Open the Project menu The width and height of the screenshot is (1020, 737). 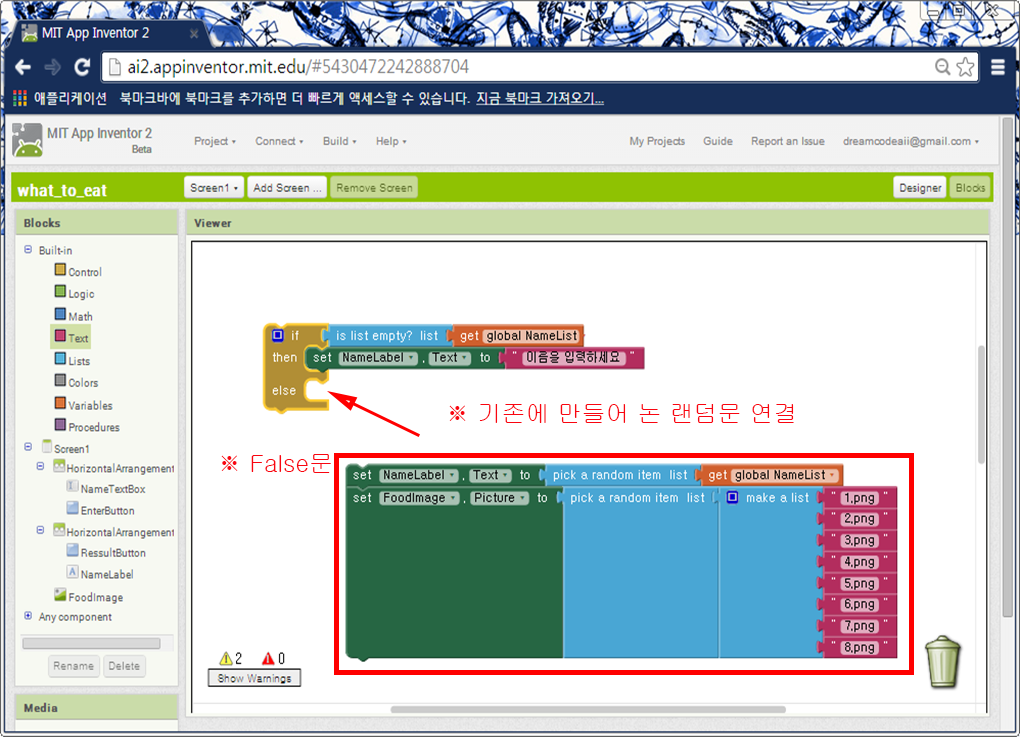[215, 141]
